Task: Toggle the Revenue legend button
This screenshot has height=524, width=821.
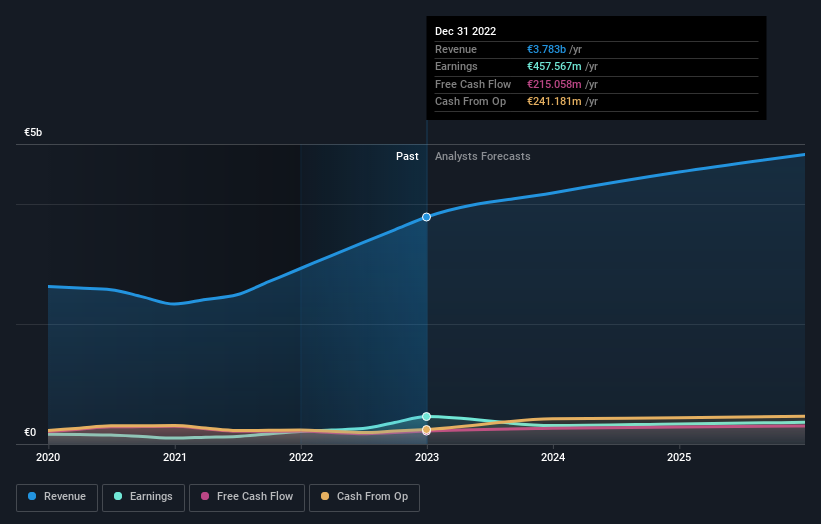Action: (x=57, y=497)
